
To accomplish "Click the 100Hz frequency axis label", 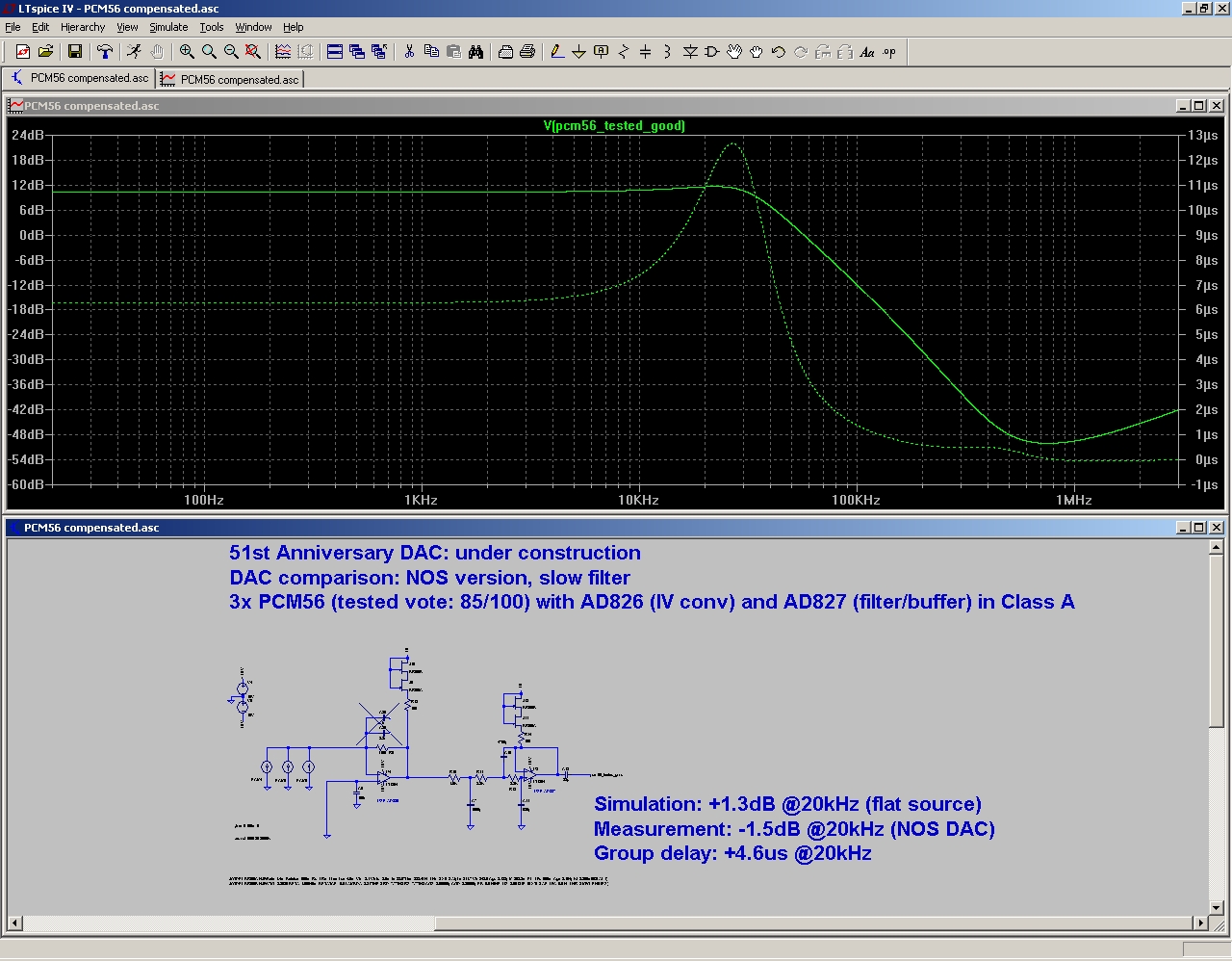I will coord(204,500).
